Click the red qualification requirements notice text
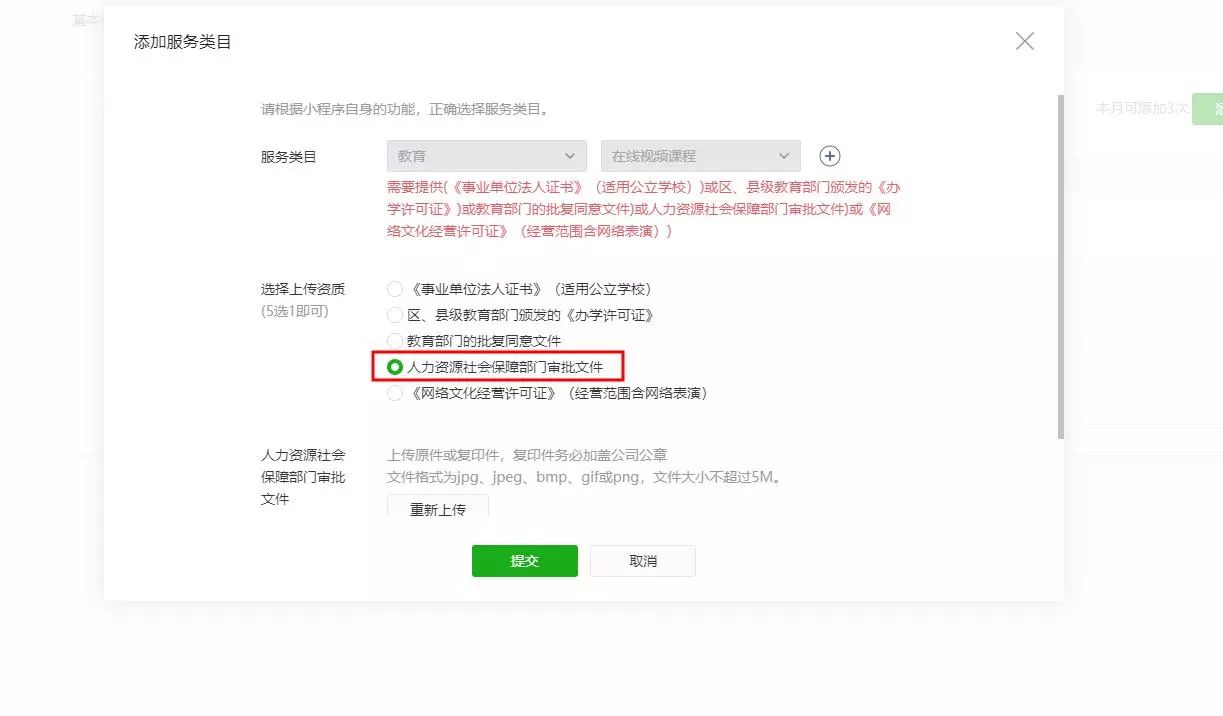Image resolution: width=1223 pixels, height=716 pixels. [x=644, y=209]
